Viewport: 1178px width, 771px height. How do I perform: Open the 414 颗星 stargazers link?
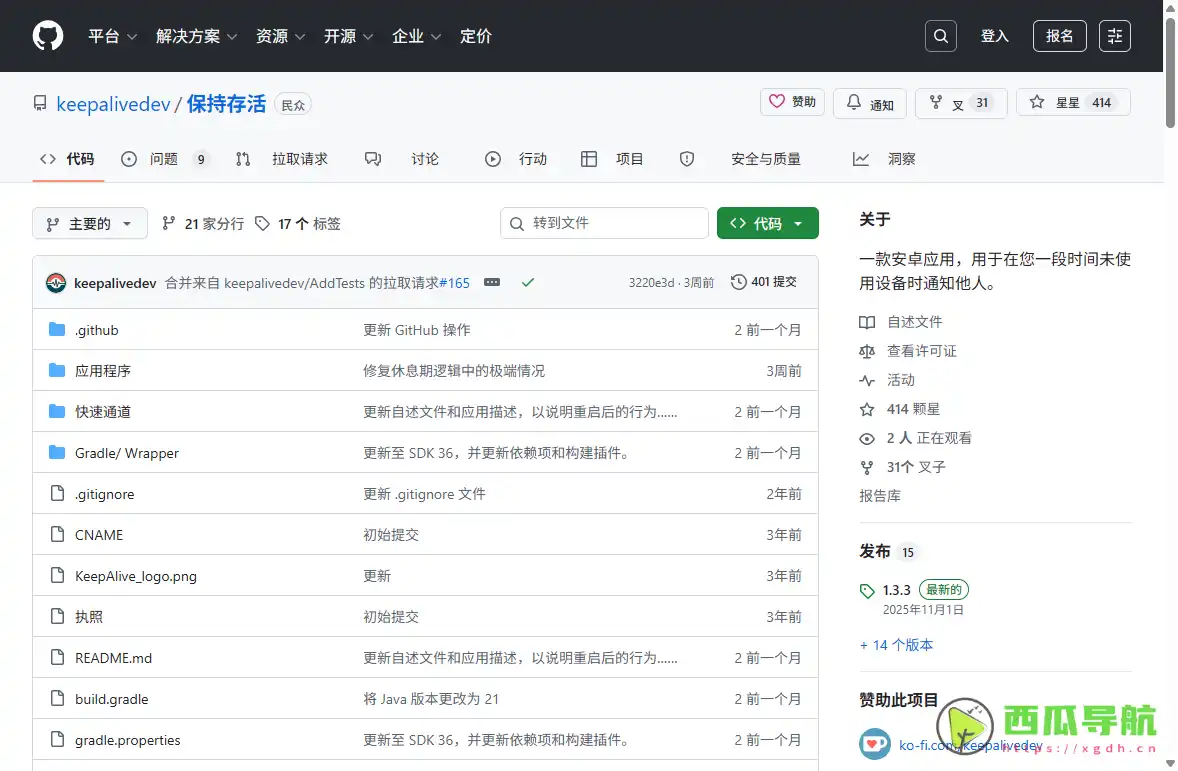pos(913,409)
